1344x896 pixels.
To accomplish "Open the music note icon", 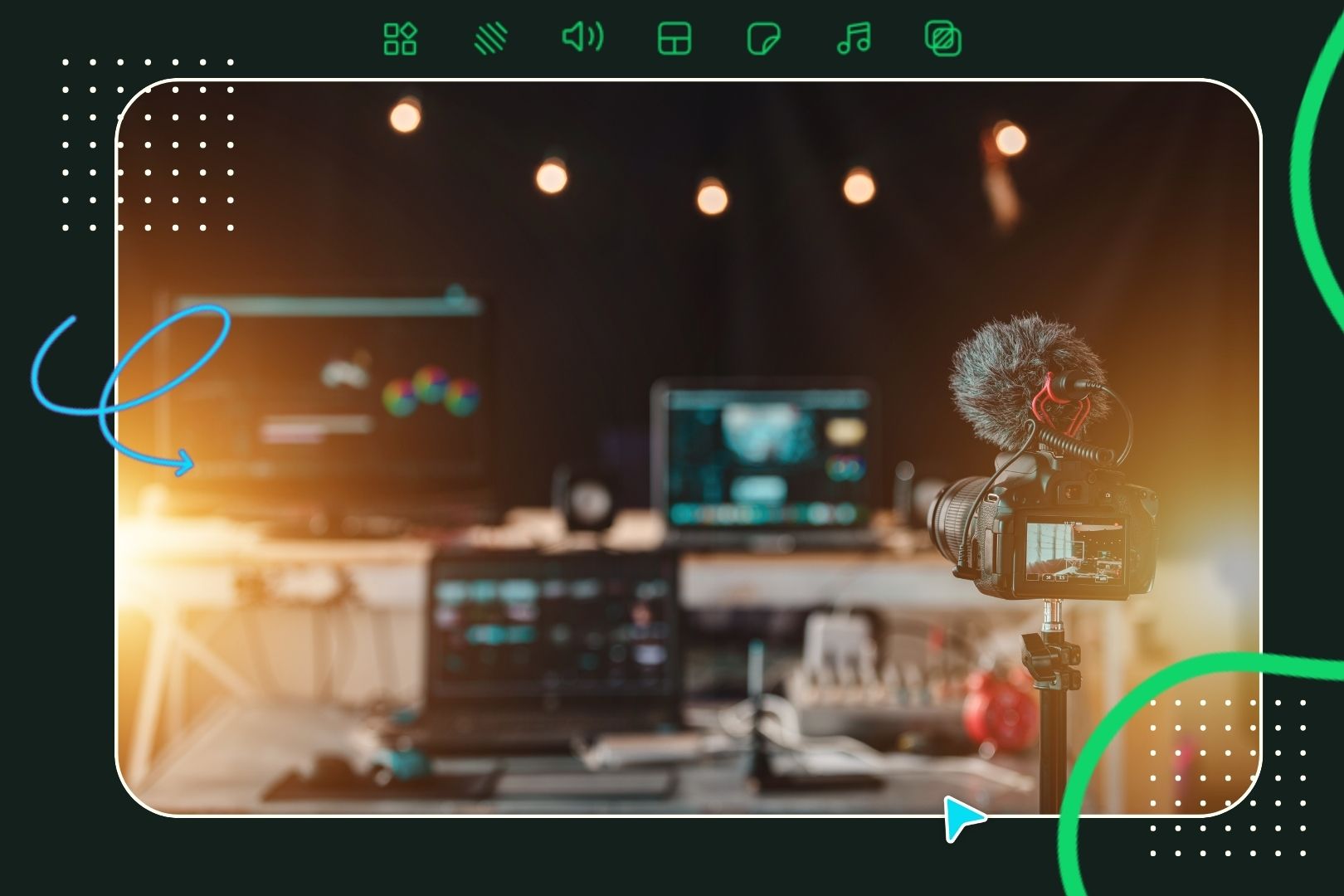I will pyautogui.click(x=854, y=38).
